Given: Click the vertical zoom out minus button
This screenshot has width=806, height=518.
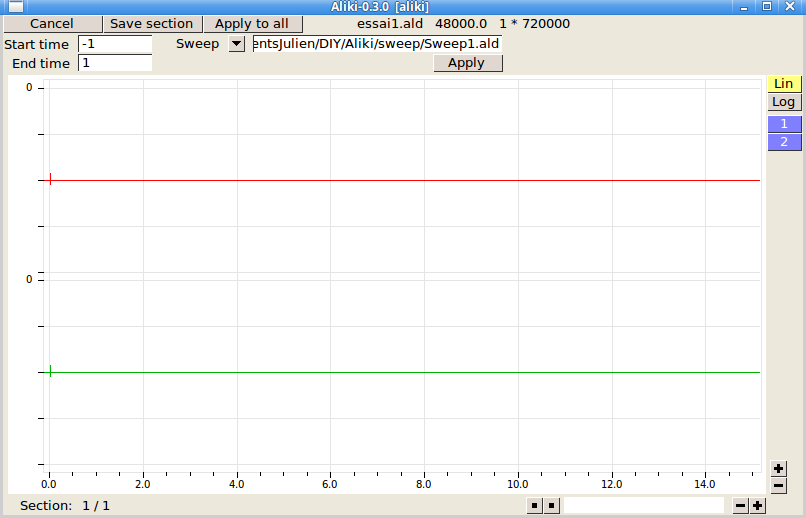Looking at the screenshot, I should click(778, 485).
